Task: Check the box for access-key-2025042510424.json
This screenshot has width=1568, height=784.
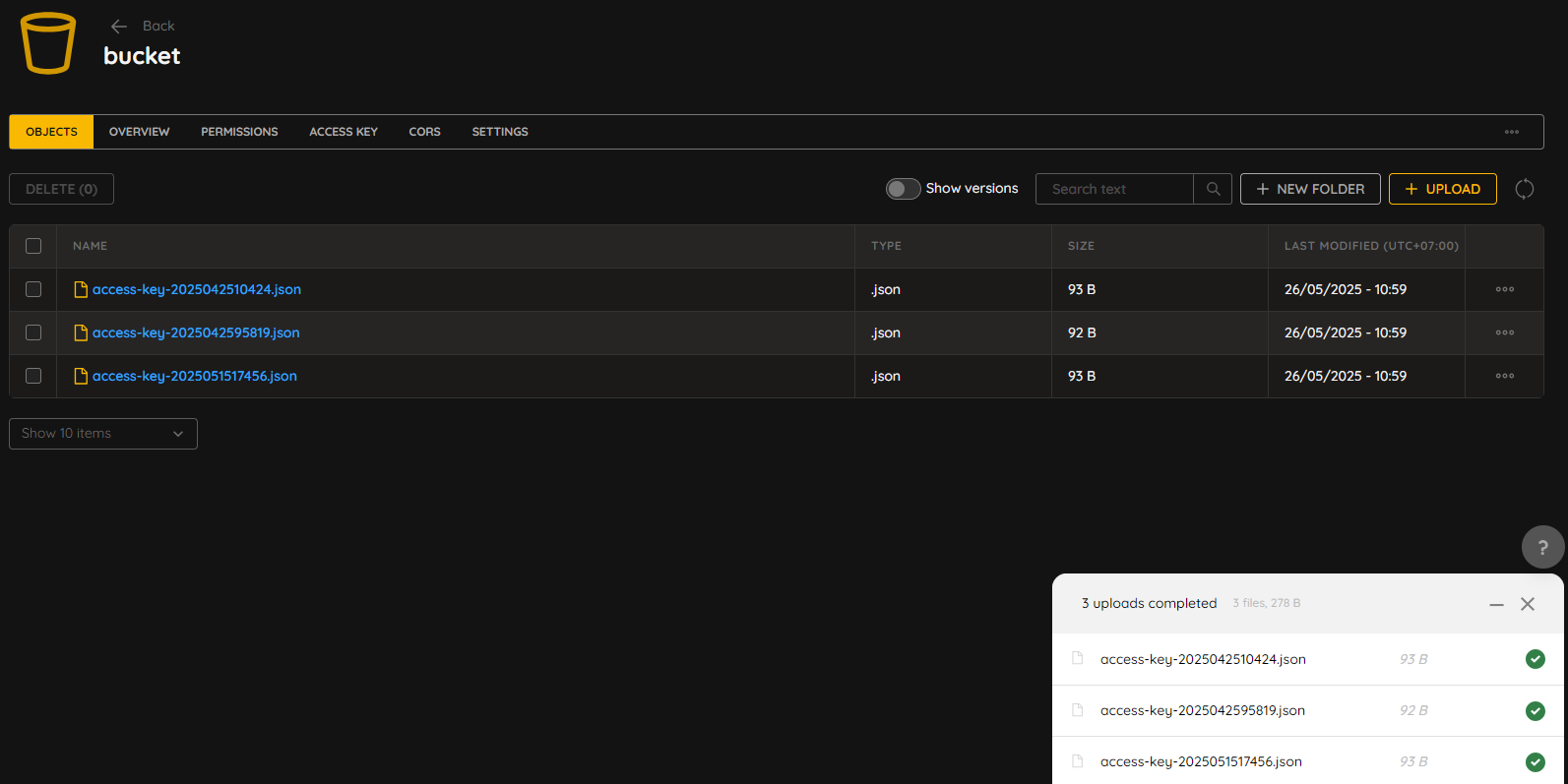Action: coord(33,289)
